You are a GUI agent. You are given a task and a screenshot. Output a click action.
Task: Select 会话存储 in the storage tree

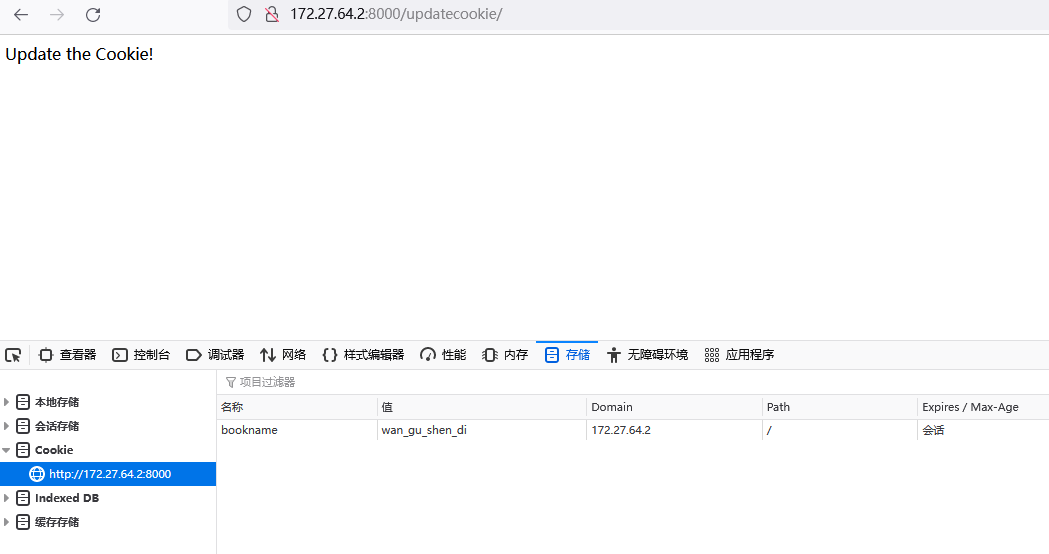pos(57,426)
